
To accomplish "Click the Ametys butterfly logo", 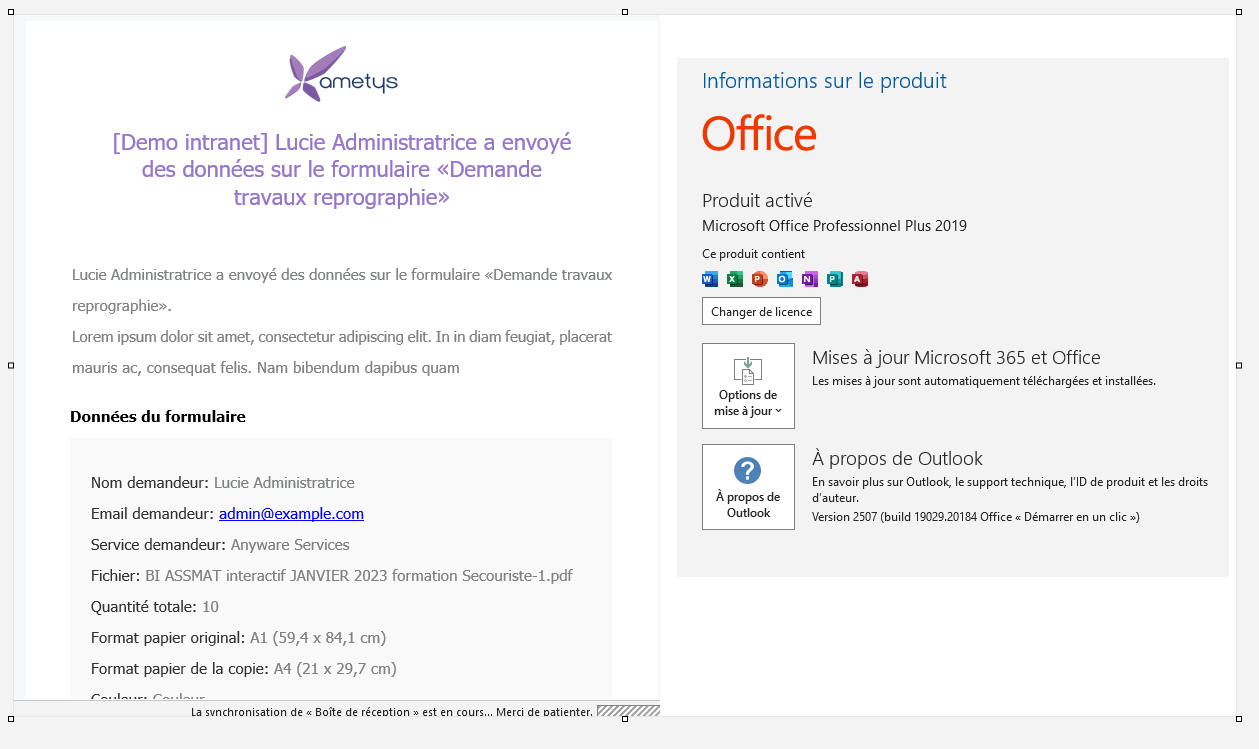I will click(x=341, y=74).
